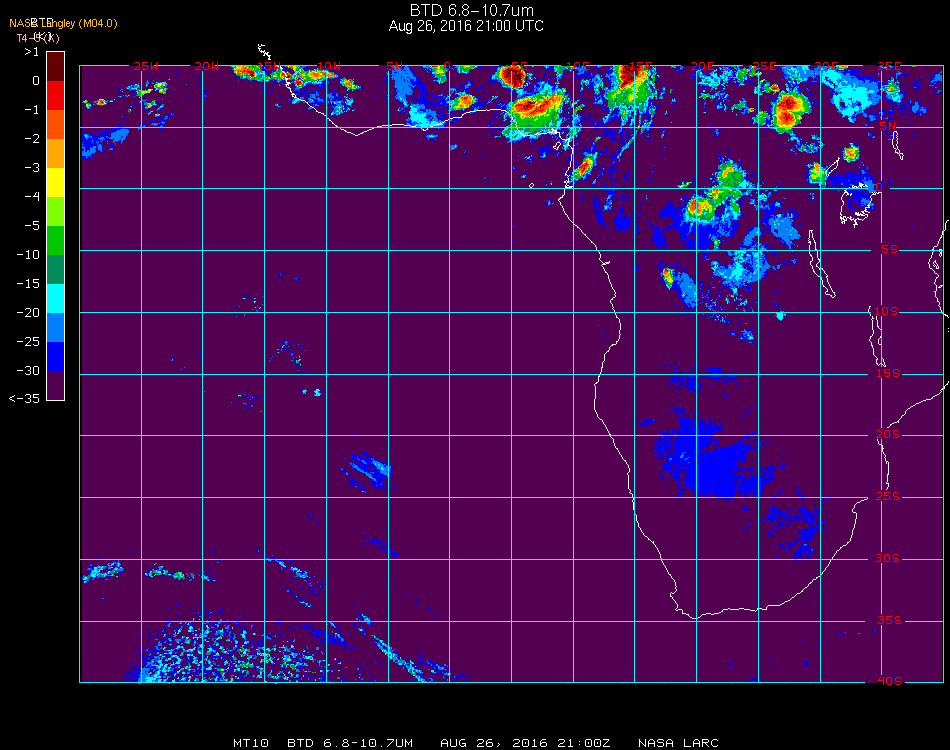Click the '30E' longitude label
Screen dimensions: 950x750
point(826,66)
